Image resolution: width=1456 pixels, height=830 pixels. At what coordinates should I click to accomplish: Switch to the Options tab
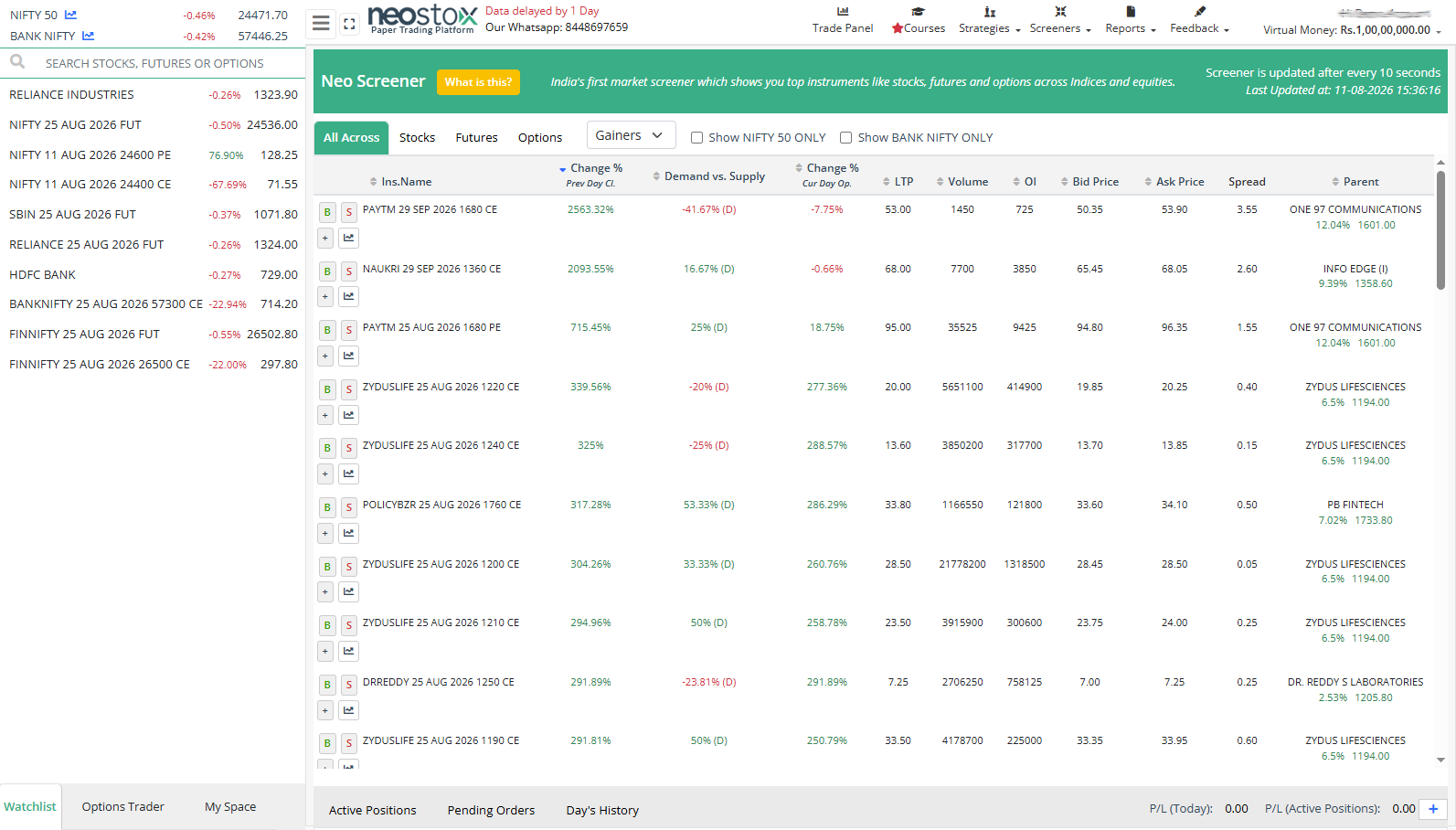540,138
